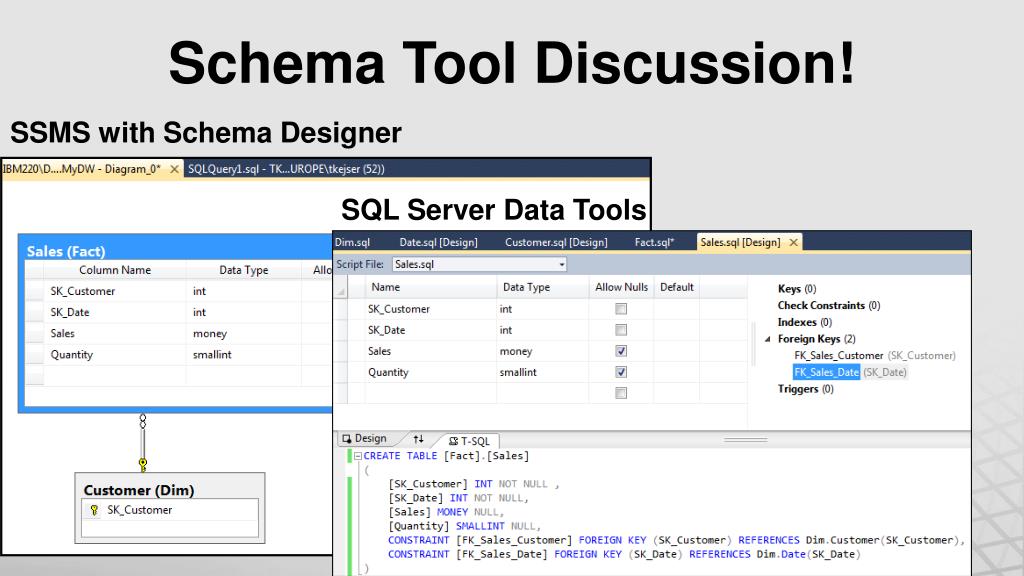1024x576 pixels.
Task: Collapse the Foreign Keys tree node
Action: click(766, 339)
